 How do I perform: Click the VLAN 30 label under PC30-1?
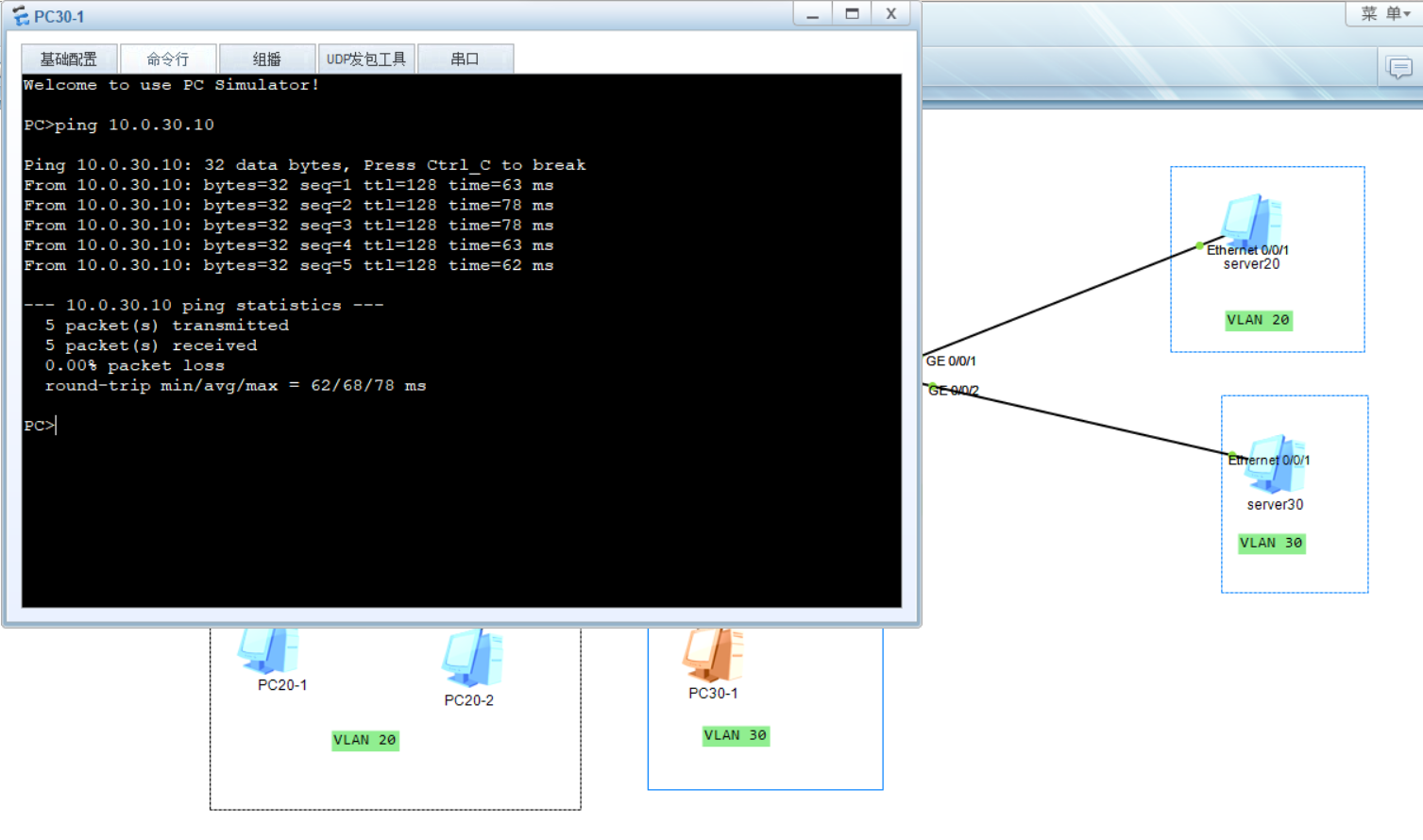[736, 735]
